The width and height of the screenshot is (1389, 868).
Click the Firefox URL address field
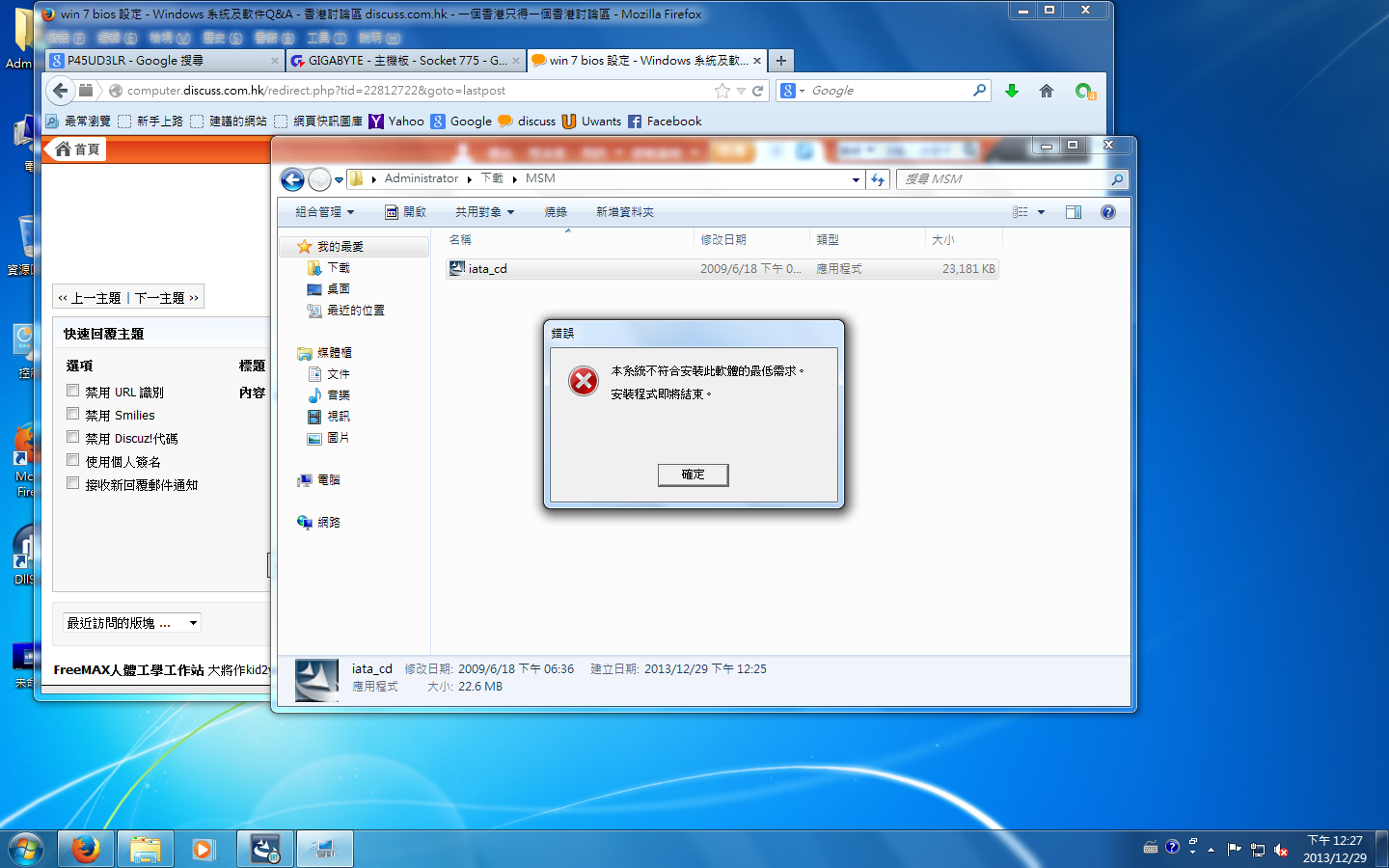(x=419, y=91)
